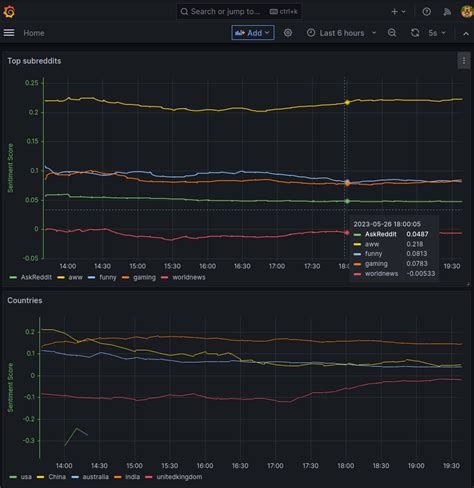
Task: Click the Countries panel title
Action: 25,300
